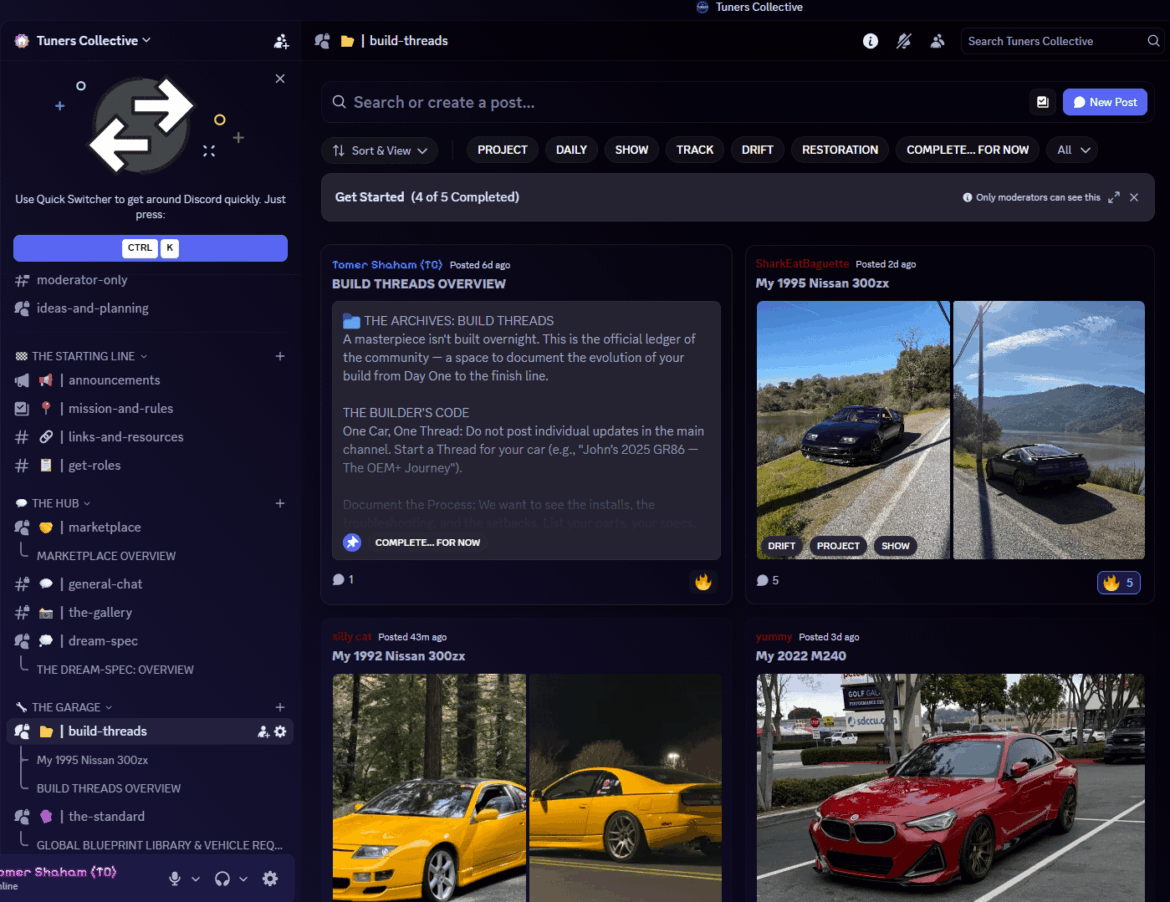Viewport: 1170px width, 902px height.
Task: Open the get-roles channel
Action: point(149,466)
